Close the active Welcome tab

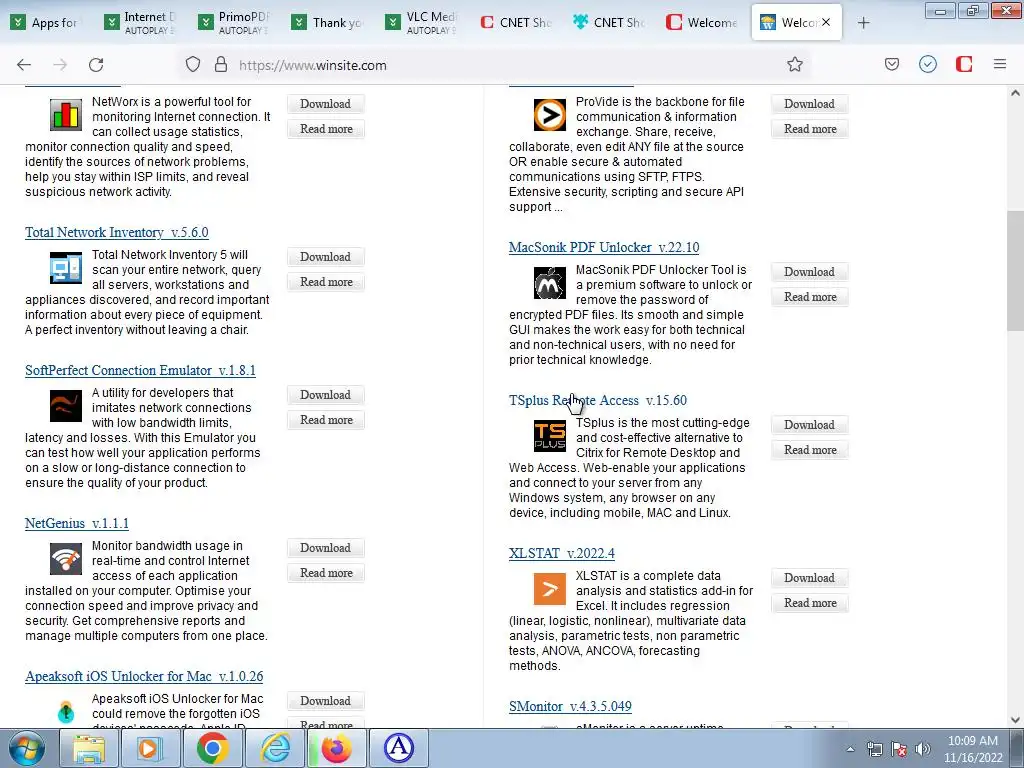tap(826, 22)
